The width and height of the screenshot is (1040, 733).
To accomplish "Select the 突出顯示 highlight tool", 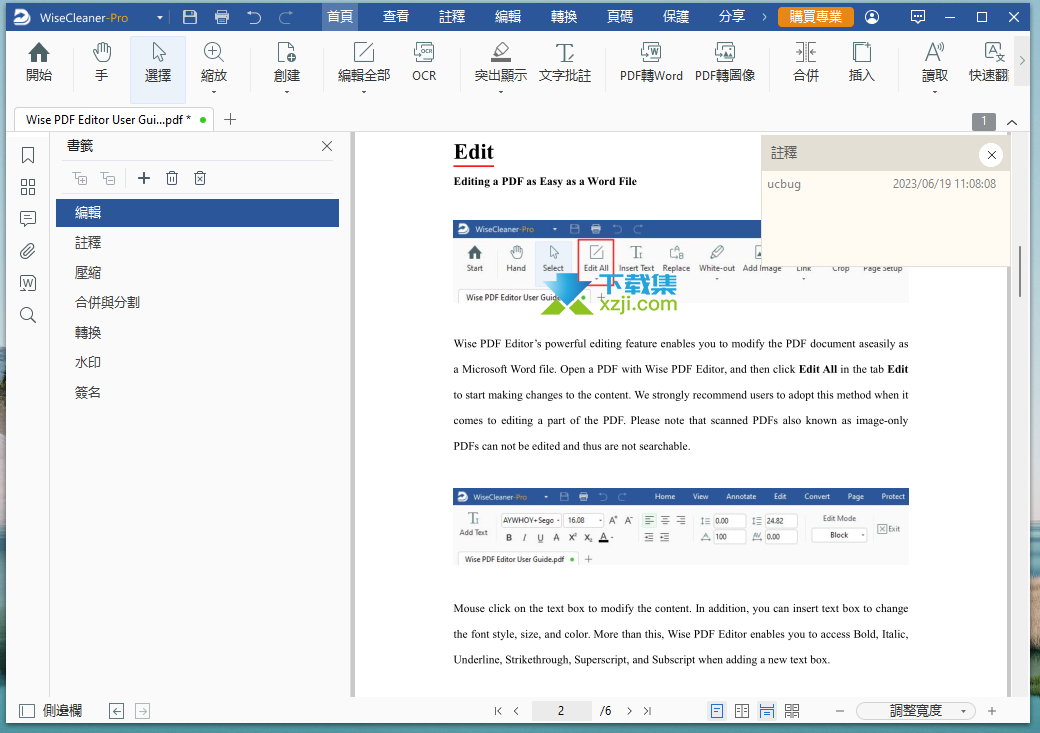I will tap(501, 62).
